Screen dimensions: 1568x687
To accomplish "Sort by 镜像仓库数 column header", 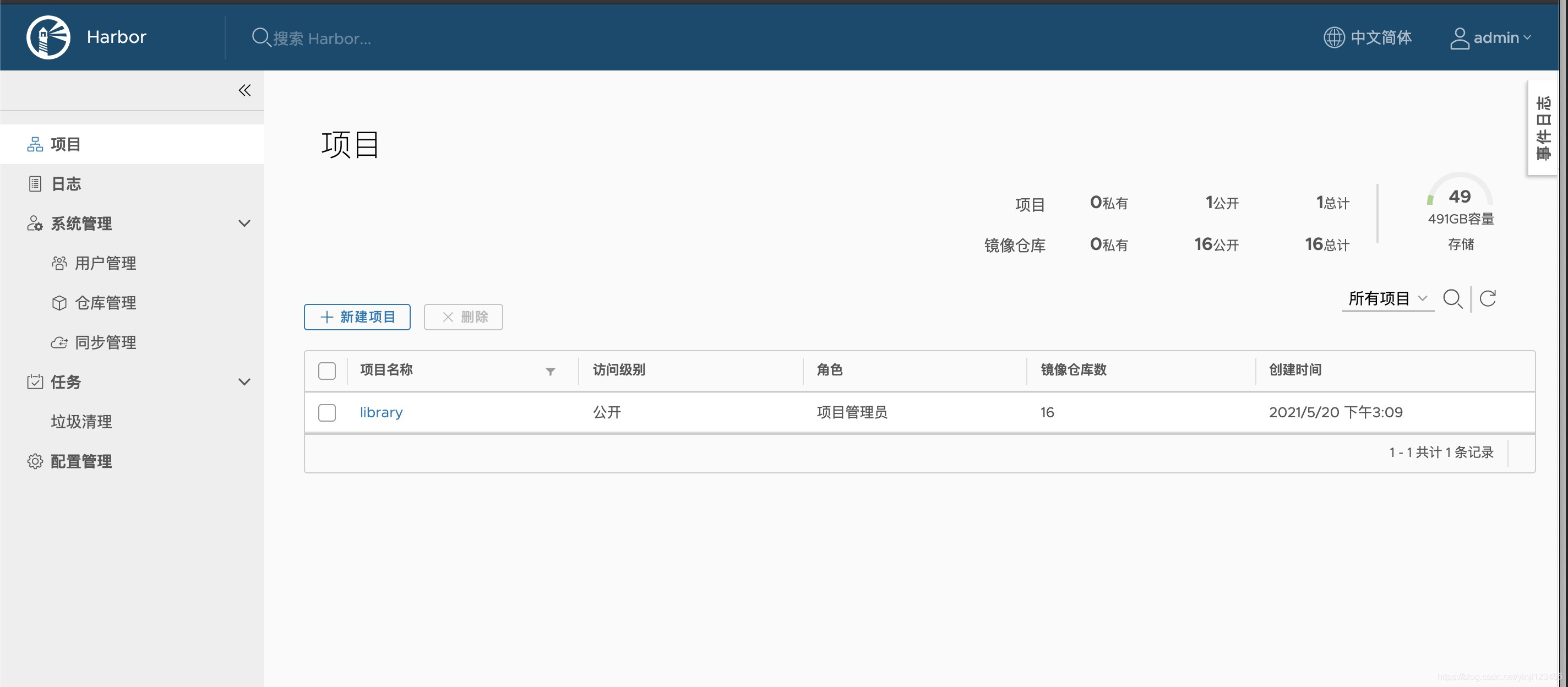I will click(x=1074, y=370).
